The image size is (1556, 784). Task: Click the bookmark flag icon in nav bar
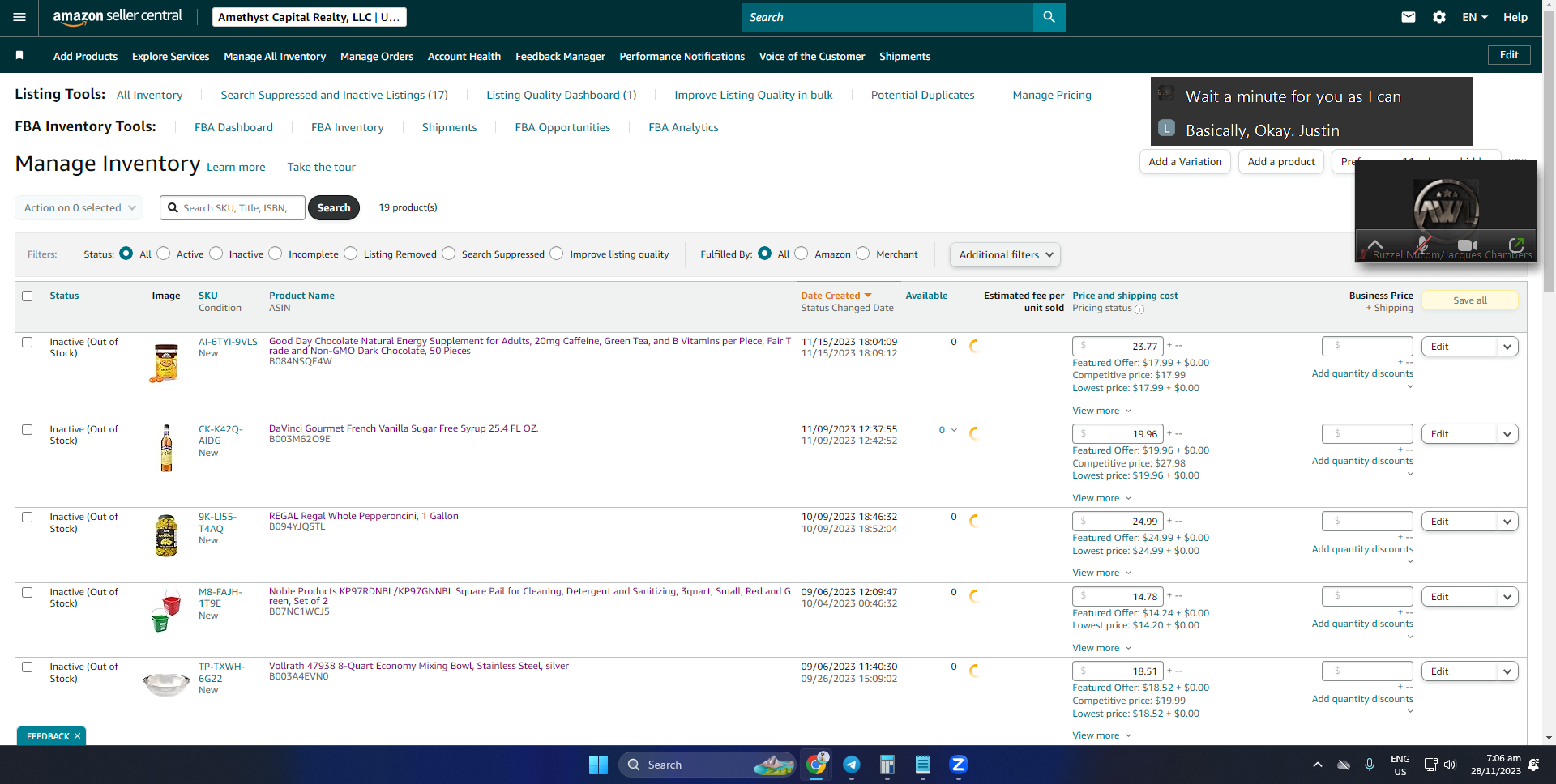[x=19, y=55]
